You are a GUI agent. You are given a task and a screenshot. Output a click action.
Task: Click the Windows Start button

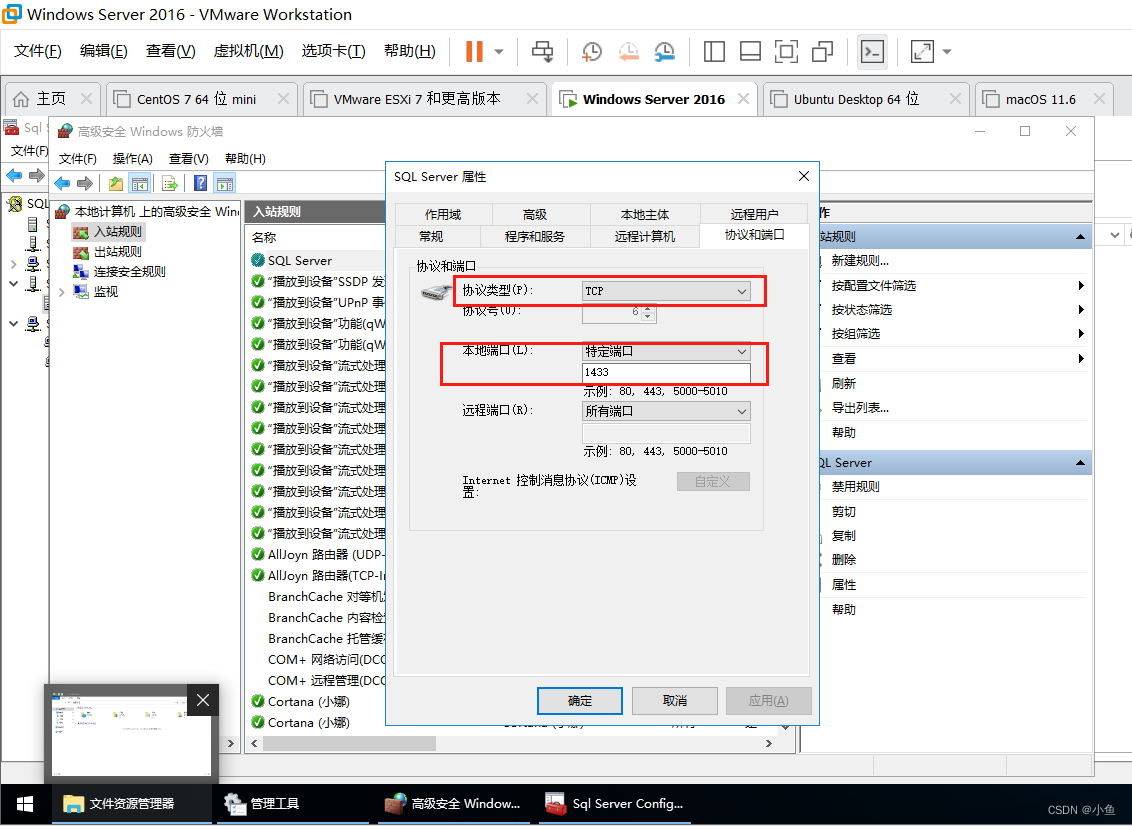[x=24, y=803]
